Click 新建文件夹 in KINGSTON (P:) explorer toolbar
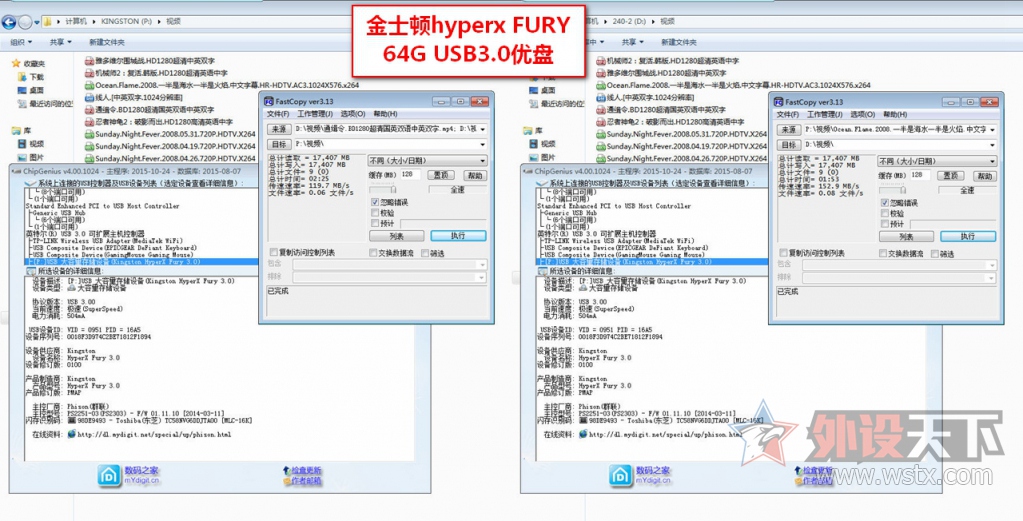The width and height of the screenshot is (1023, 521). (x=107, y=42)
